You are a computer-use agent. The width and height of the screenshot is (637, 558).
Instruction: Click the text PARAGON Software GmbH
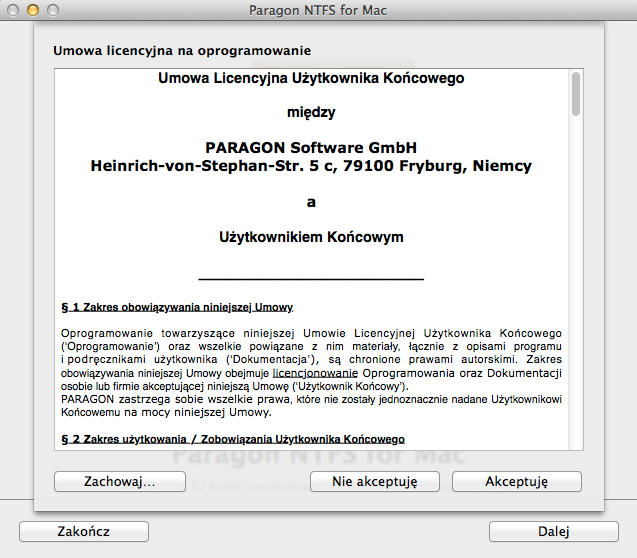coord(311,148)
